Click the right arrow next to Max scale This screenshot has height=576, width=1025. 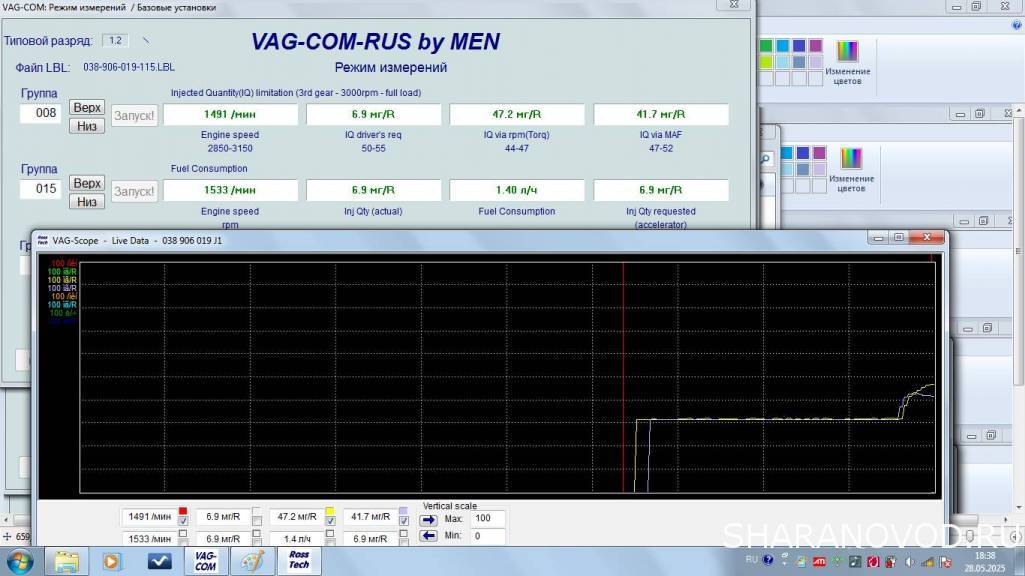[428, 519]
